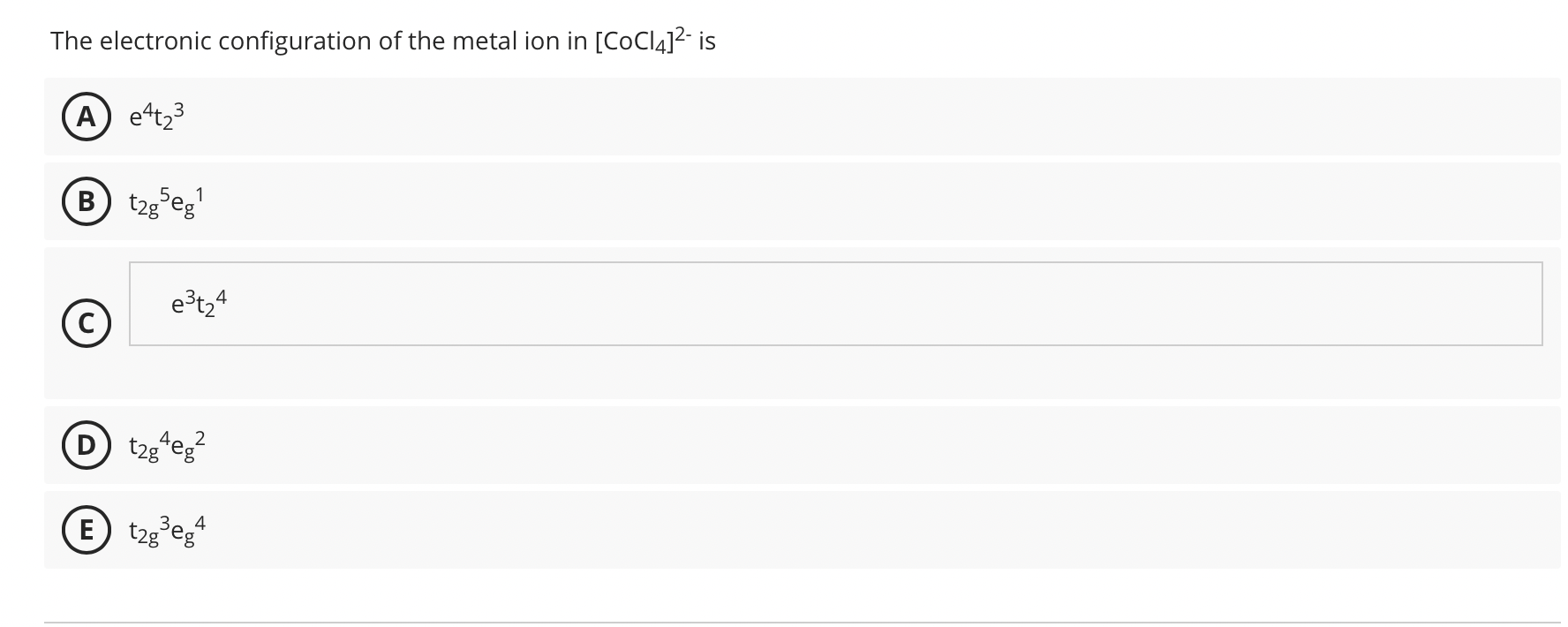Image resolution: width=1568 pixels, height=627 pixels.
Task: Click the t2g4eg2 answer text
Action: (166, 447)
